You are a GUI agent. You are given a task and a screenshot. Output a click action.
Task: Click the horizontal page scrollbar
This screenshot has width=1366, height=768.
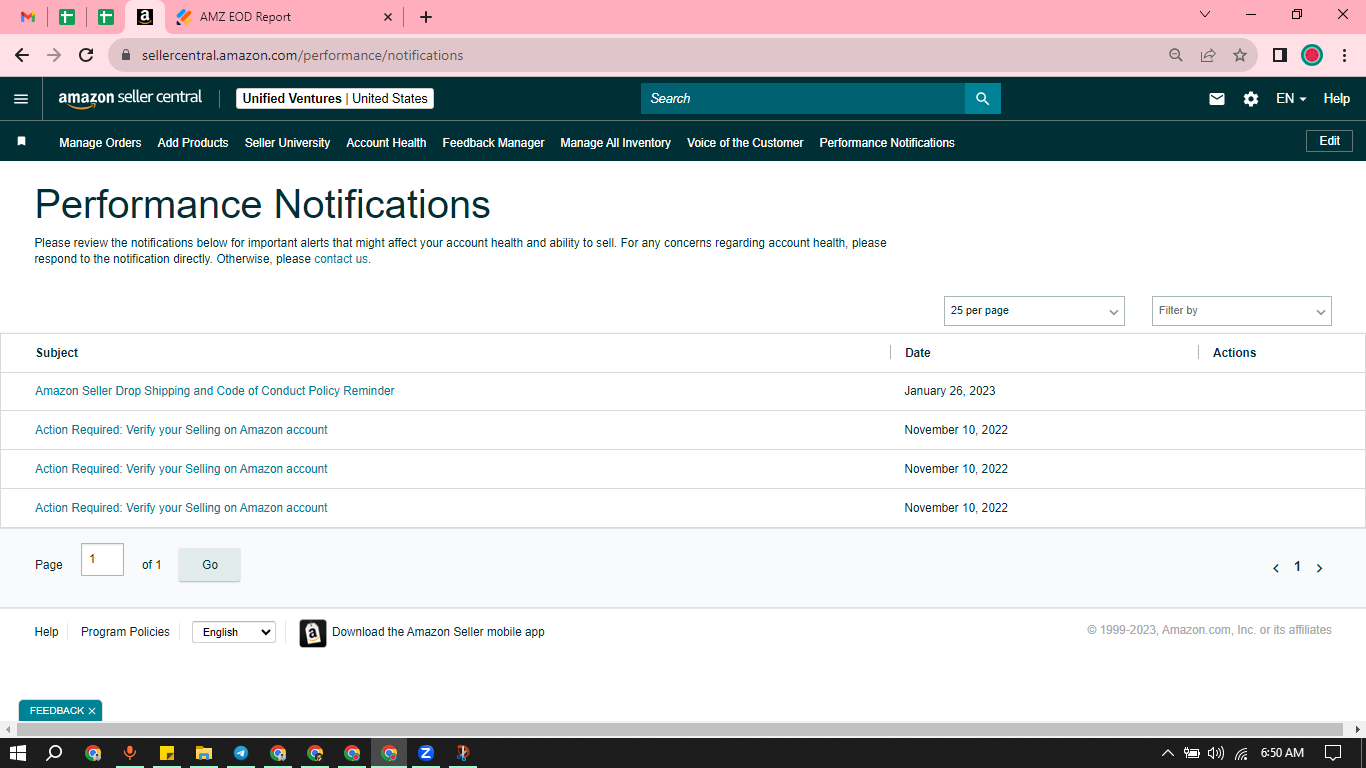pos(680,730)
